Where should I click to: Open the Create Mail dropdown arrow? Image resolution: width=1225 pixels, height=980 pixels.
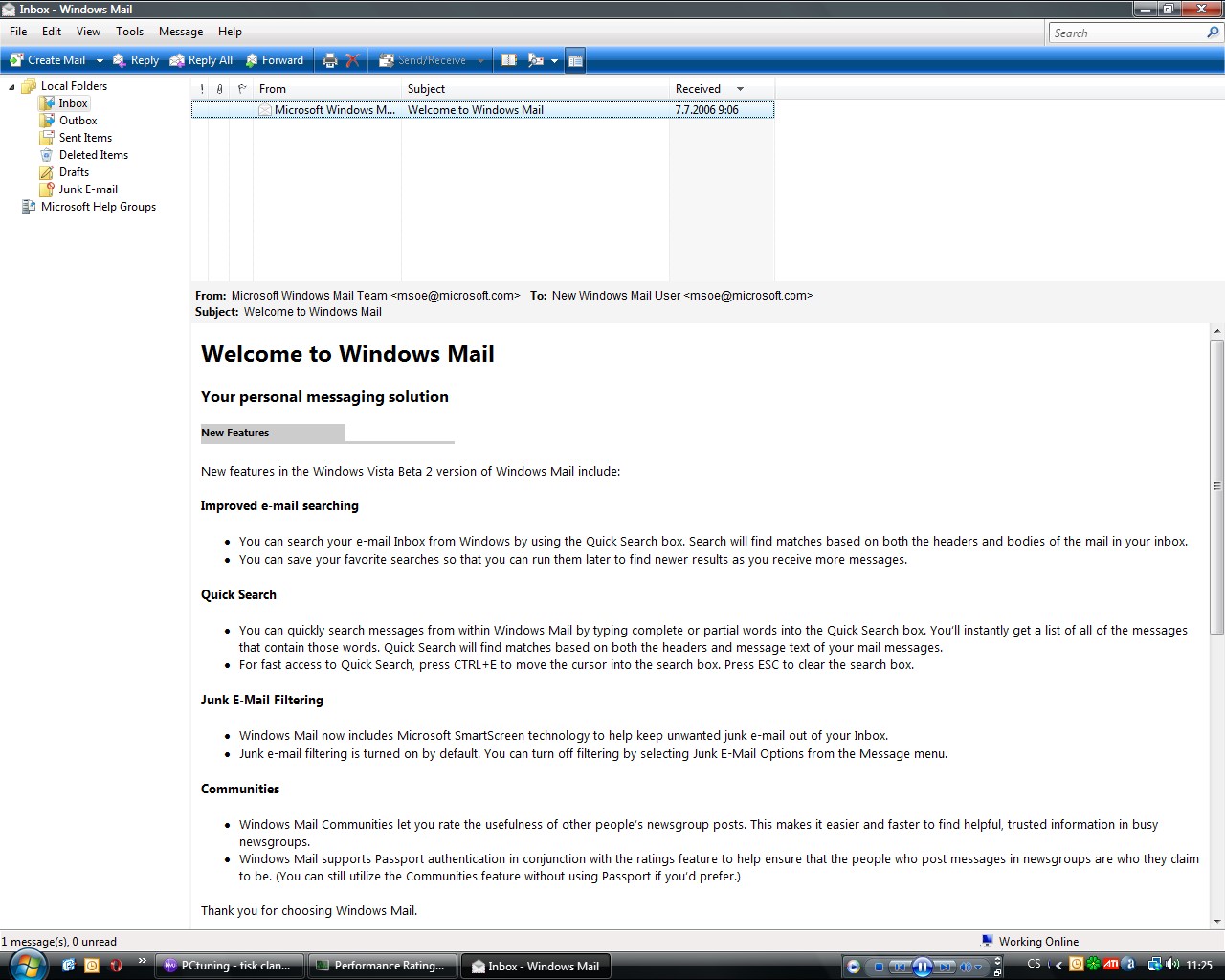99,60
